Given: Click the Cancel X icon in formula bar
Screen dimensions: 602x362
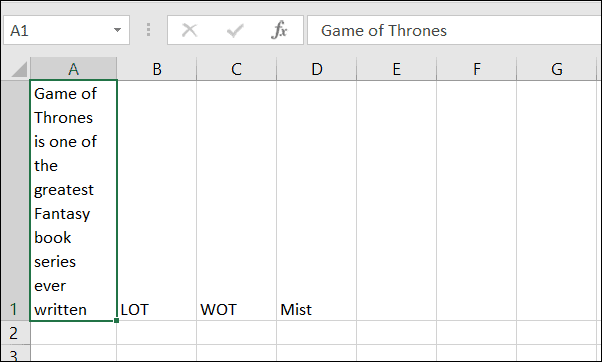Looking at the screenshot, I should [x=189, y=30].
